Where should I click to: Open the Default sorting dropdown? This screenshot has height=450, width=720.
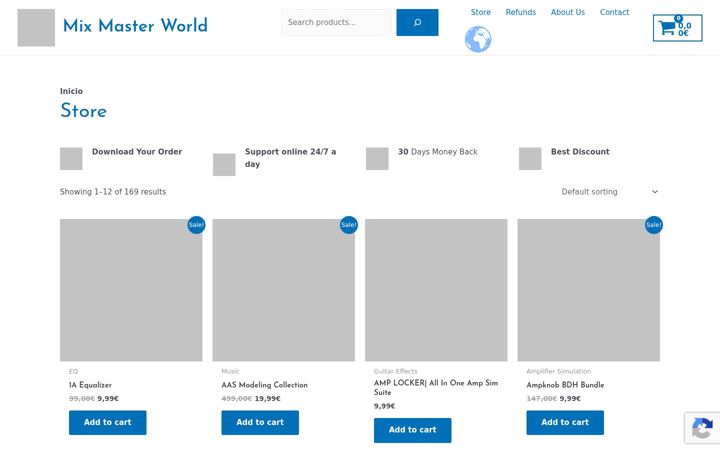[x=610, y=192]
